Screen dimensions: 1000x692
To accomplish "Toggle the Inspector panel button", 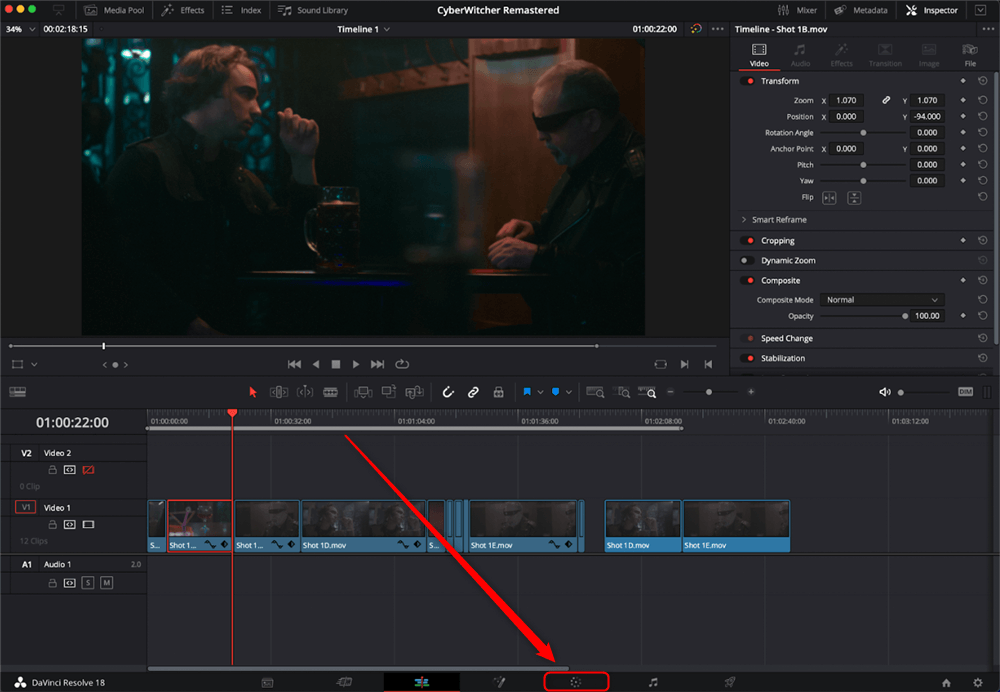I will [932, 10].
